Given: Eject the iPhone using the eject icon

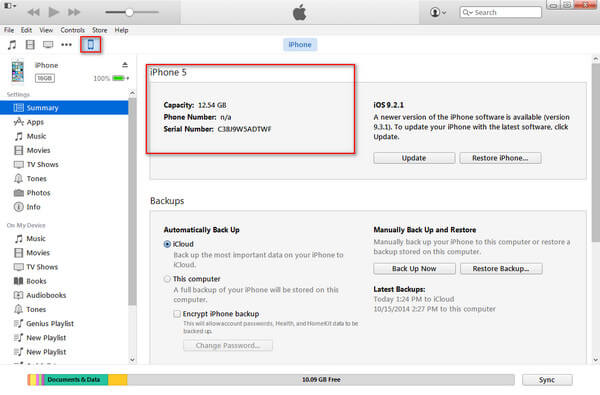Looking at the screenshot, I should (x=125, y=65).
